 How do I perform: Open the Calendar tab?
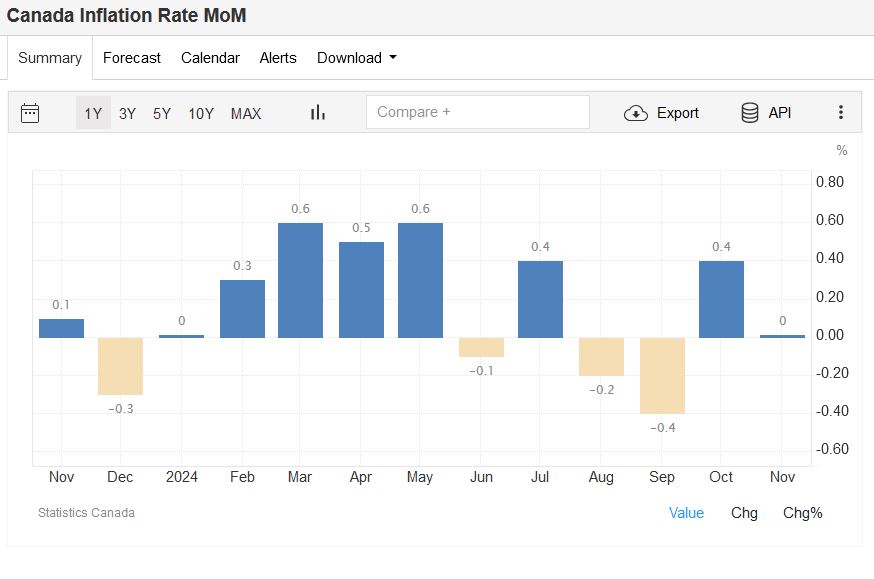pyautogui.click(x=210, y=58)
